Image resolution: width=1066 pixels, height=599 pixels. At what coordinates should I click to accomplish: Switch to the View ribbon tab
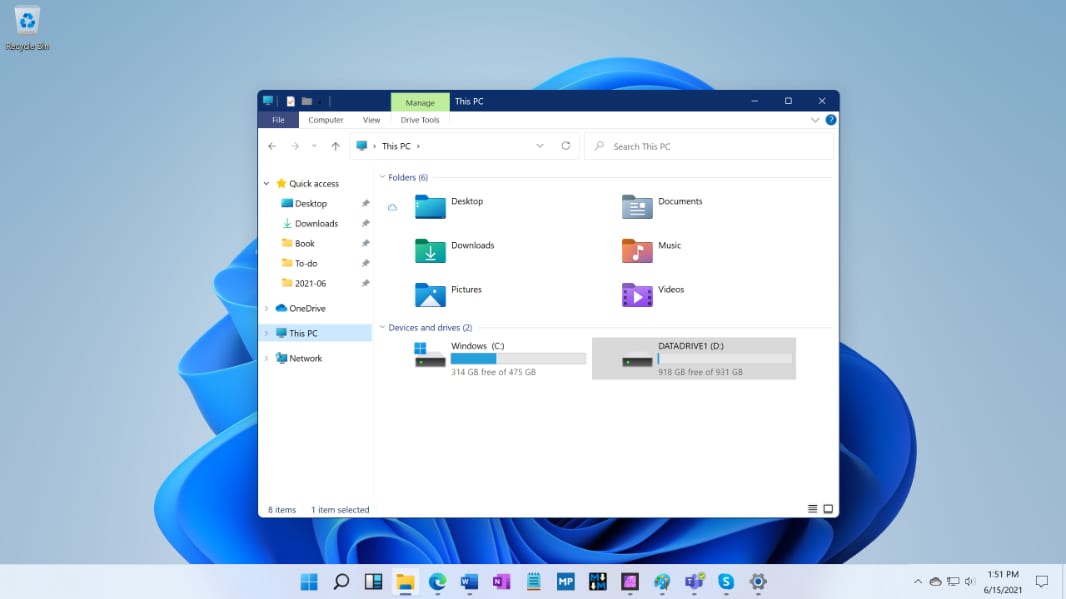[x=371, y=119]
